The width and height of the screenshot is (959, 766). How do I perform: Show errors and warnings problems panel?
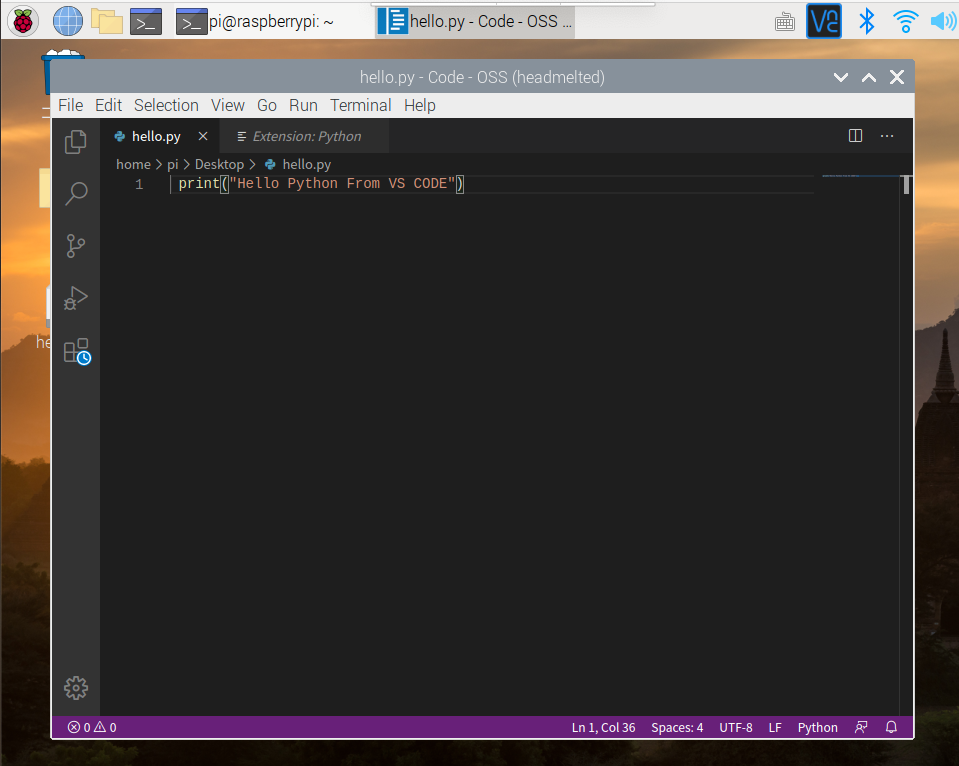(92, 727)
